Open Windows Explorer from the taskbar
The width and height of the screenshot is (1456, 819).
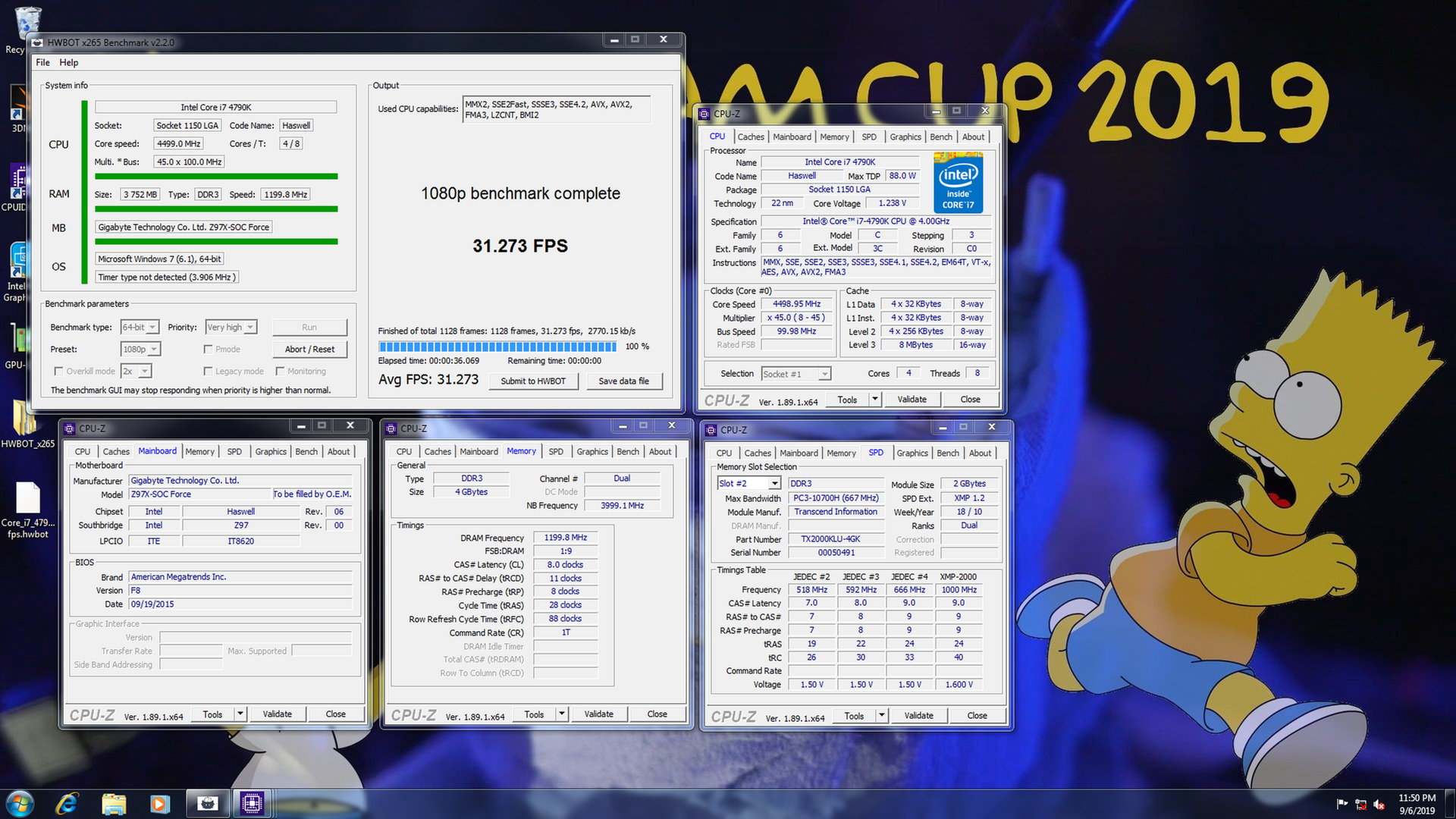(x=114, y=804)
